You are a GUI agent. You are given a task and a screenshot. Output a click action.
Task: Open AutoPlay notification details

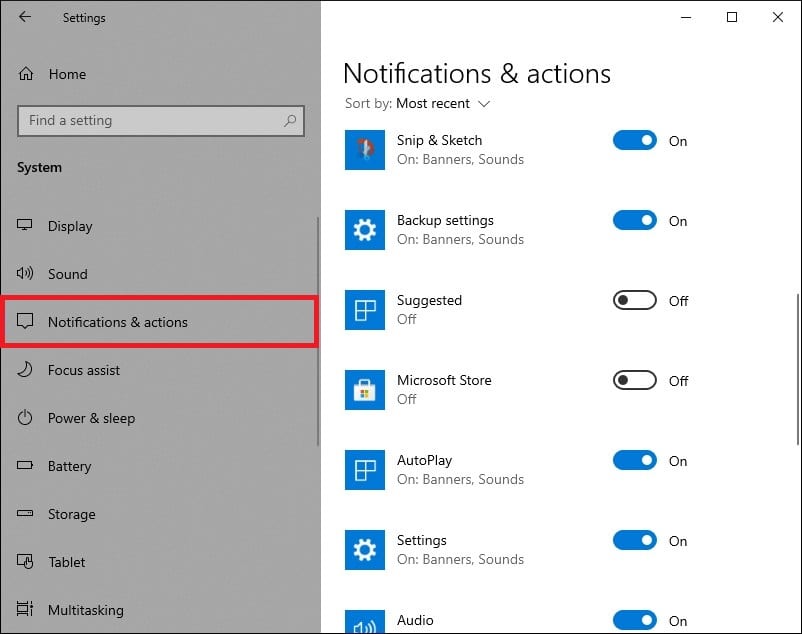(x=460, y=469)
